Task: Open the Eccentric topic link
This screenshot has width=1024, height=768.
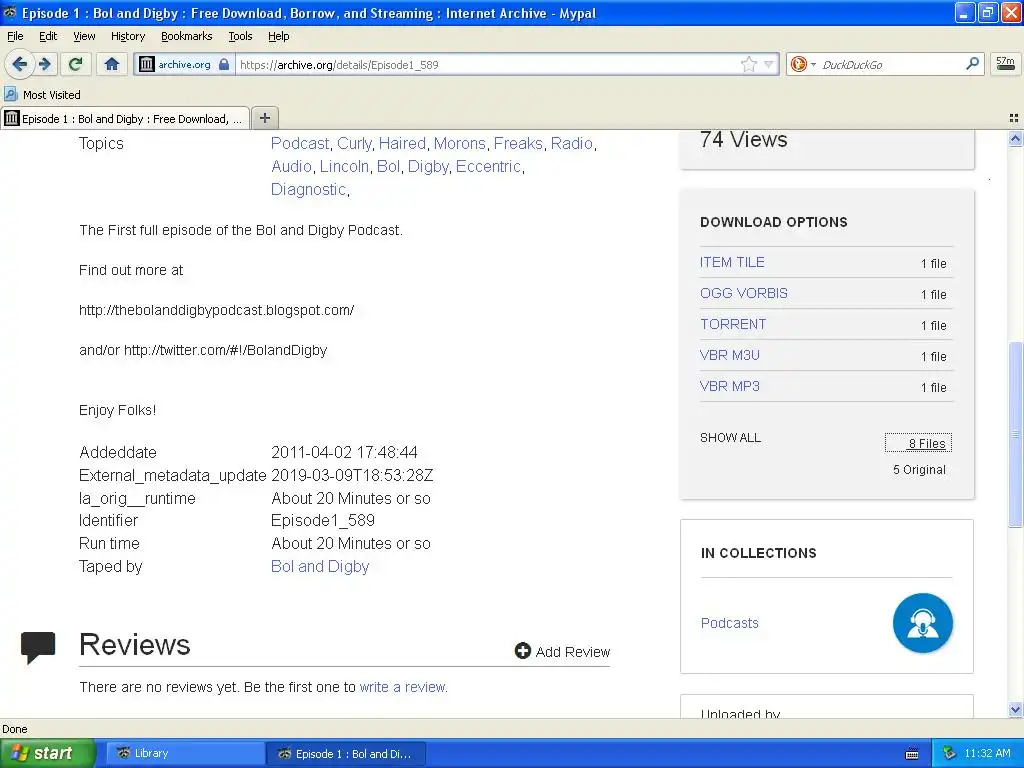Action: point(488,167)
